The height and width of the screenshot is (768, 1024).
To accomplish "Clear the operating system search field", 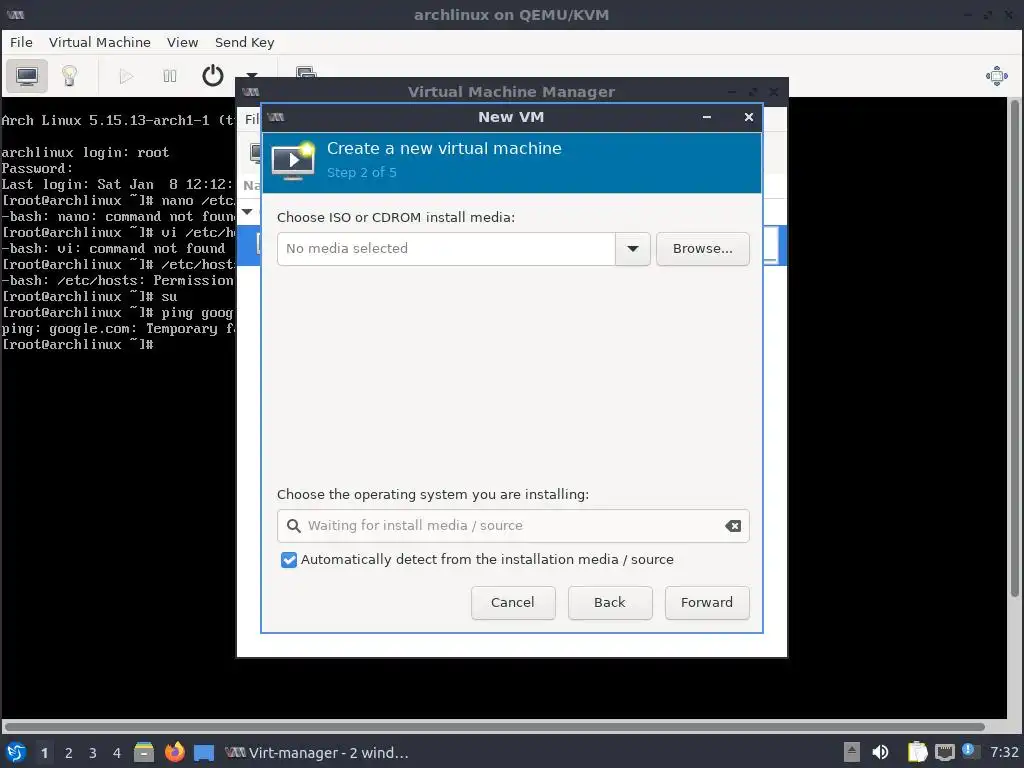I will pyautogui.click(x=733, y=526).
